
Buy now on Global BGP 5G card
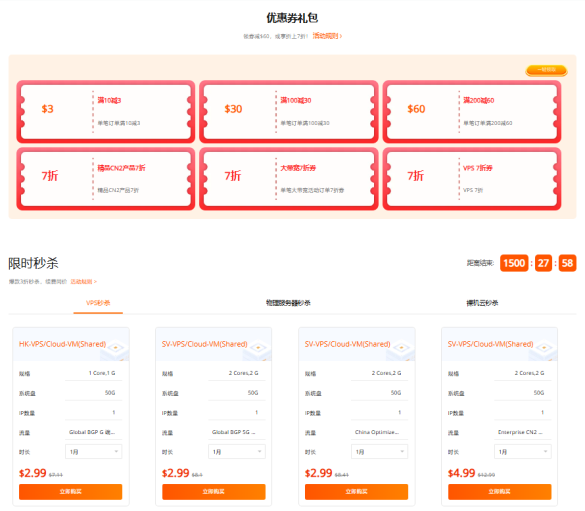(214, 492)
